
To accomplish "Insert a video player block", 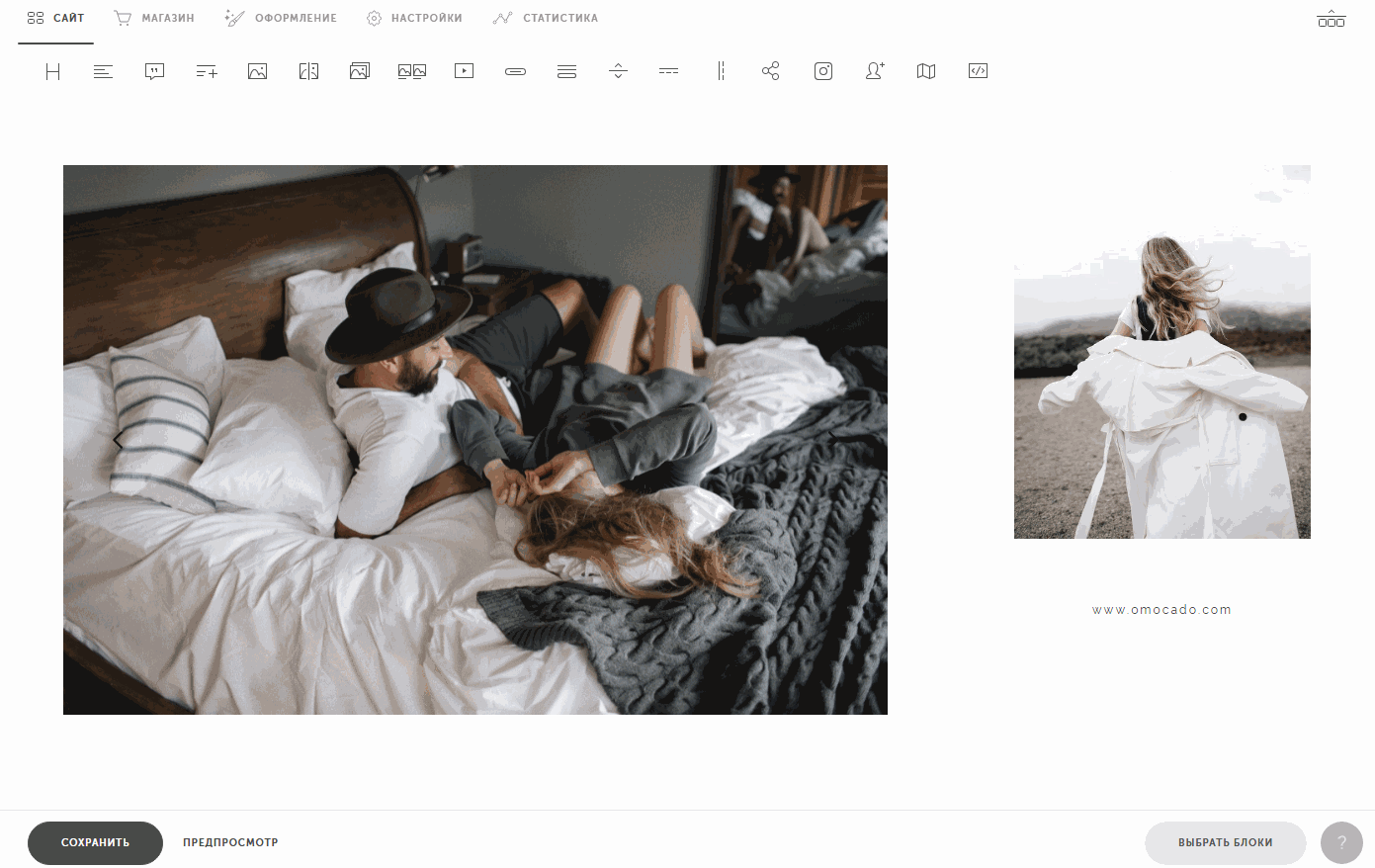I will point(465,71).
